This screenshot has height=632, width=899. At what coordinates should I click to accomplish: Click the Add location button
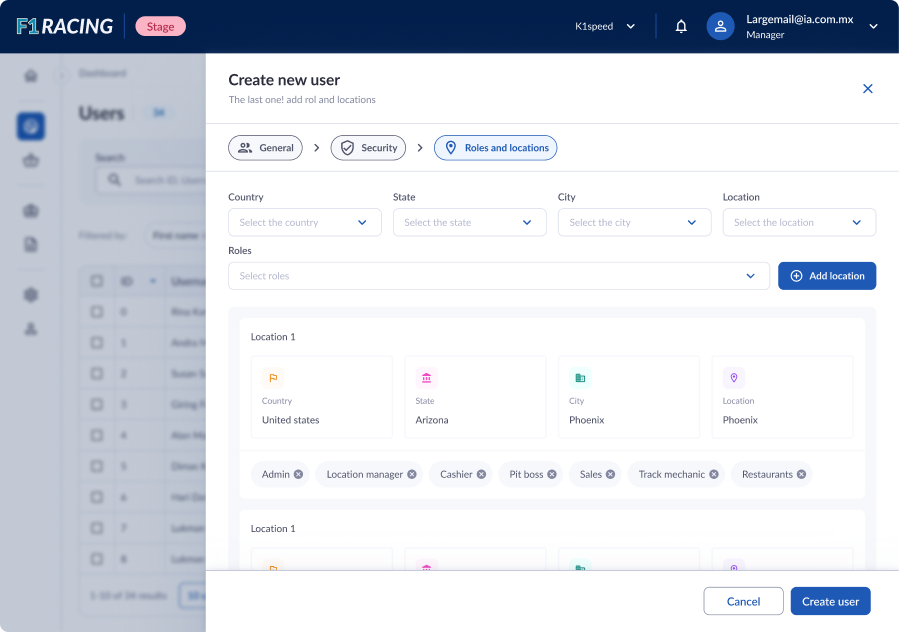click(827, 276)
